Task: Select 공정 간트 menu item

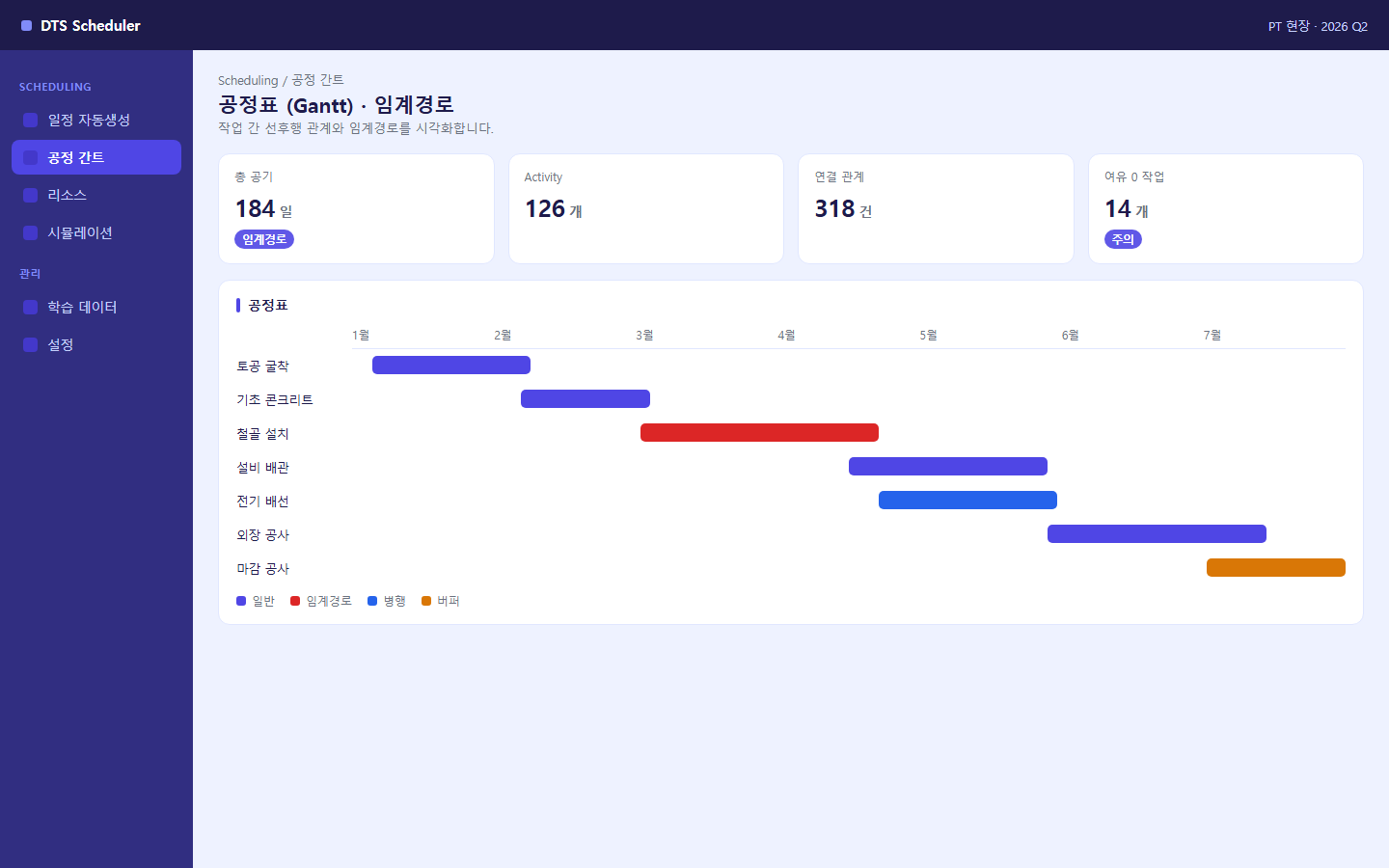Action: coord(96,157)
